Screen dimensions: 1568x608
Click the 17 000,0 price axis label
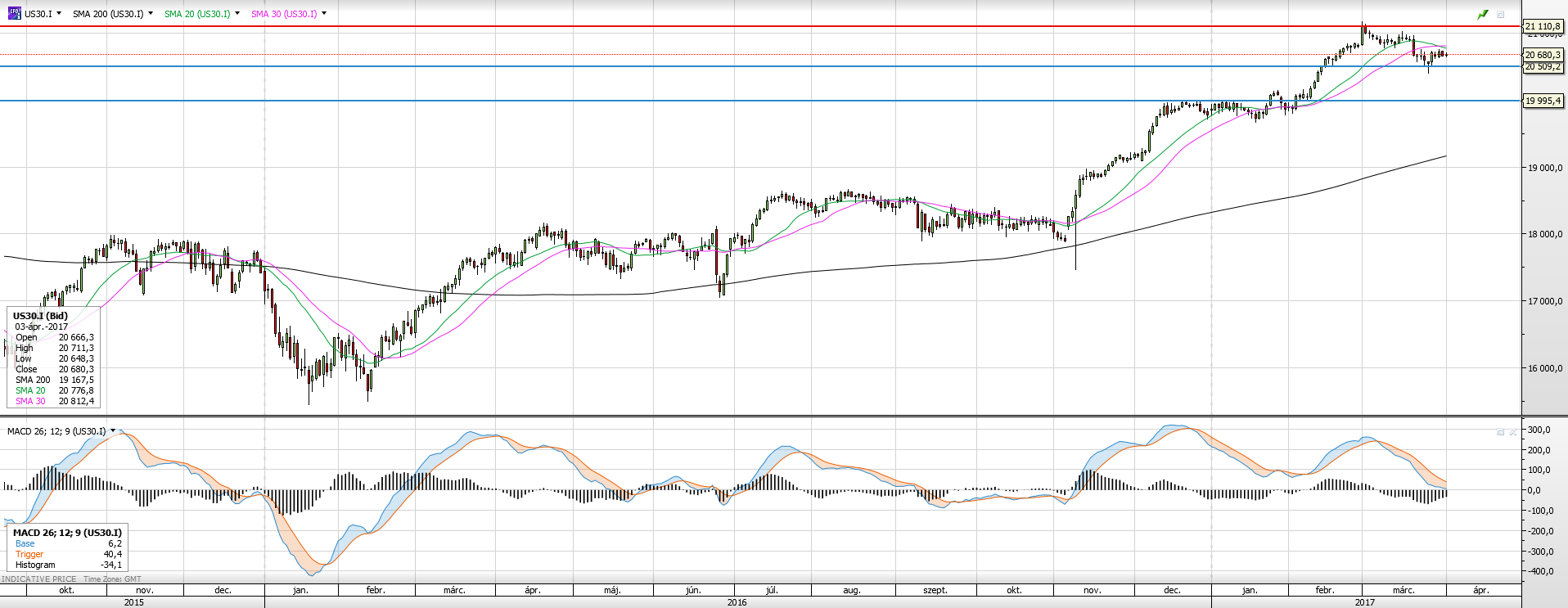[x=1544, y=301]
